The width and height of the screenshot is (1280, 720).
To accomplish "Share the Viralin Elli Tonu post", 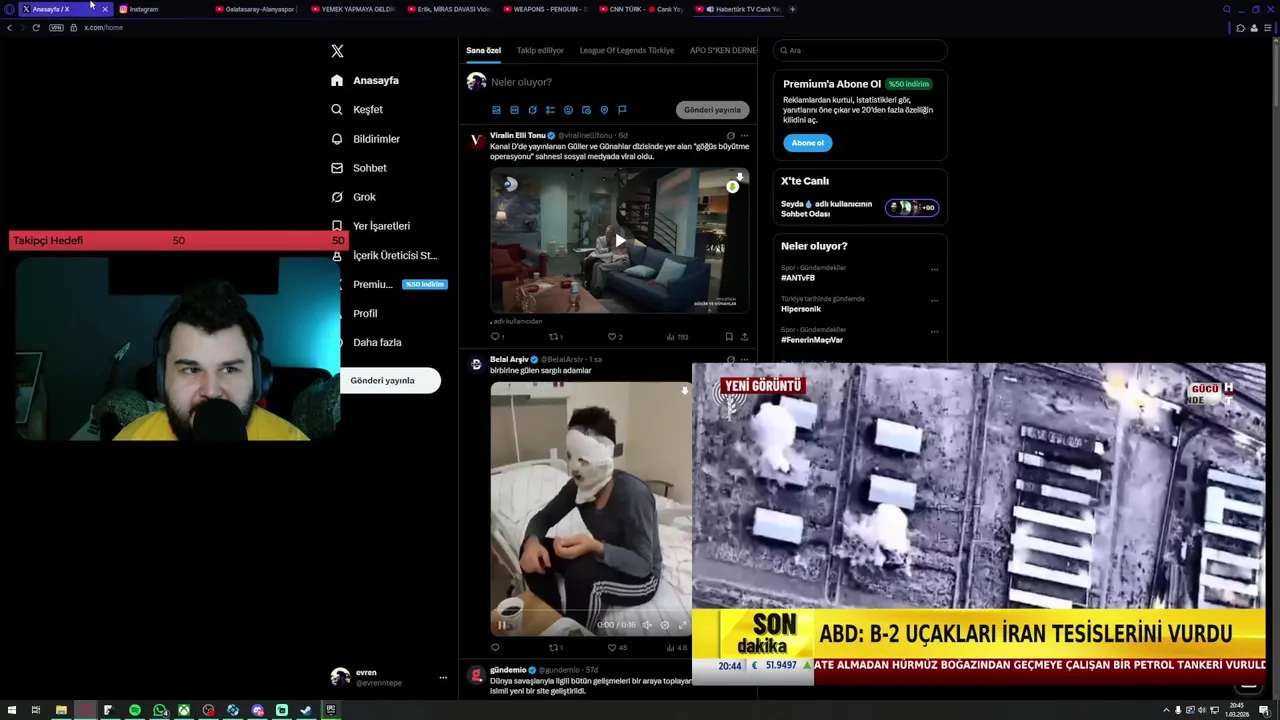I will [744, 337].
